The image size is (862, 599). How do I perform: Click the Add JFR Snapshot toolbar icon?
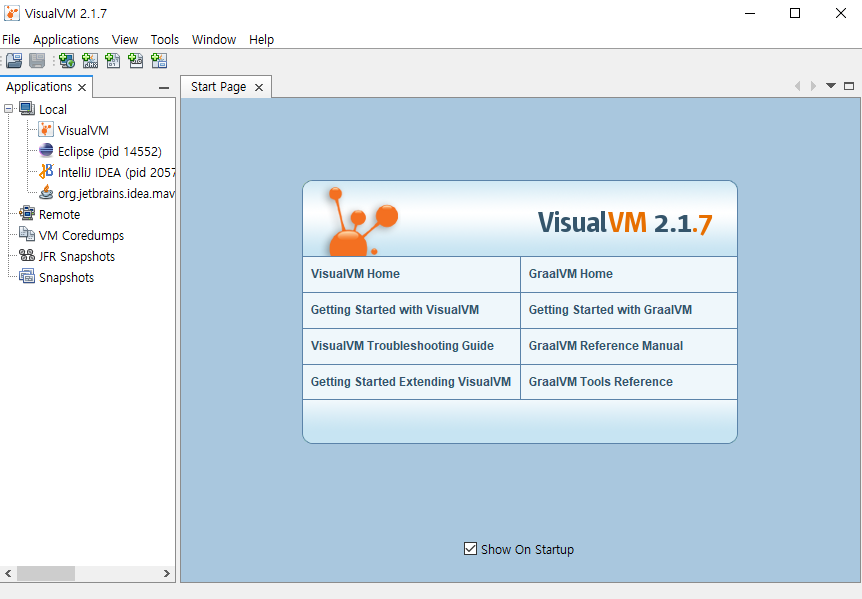[x=136, y=60]
